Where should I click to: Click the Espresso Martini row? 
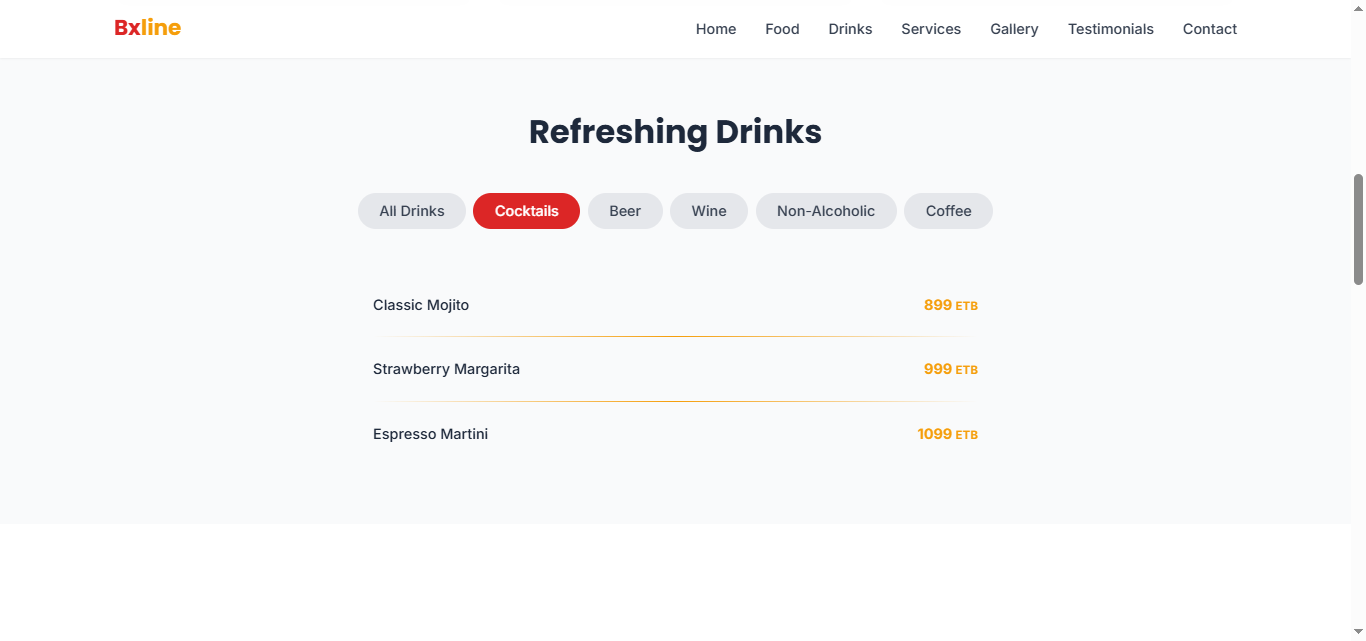pyautogui.click(x=430, y=434)
